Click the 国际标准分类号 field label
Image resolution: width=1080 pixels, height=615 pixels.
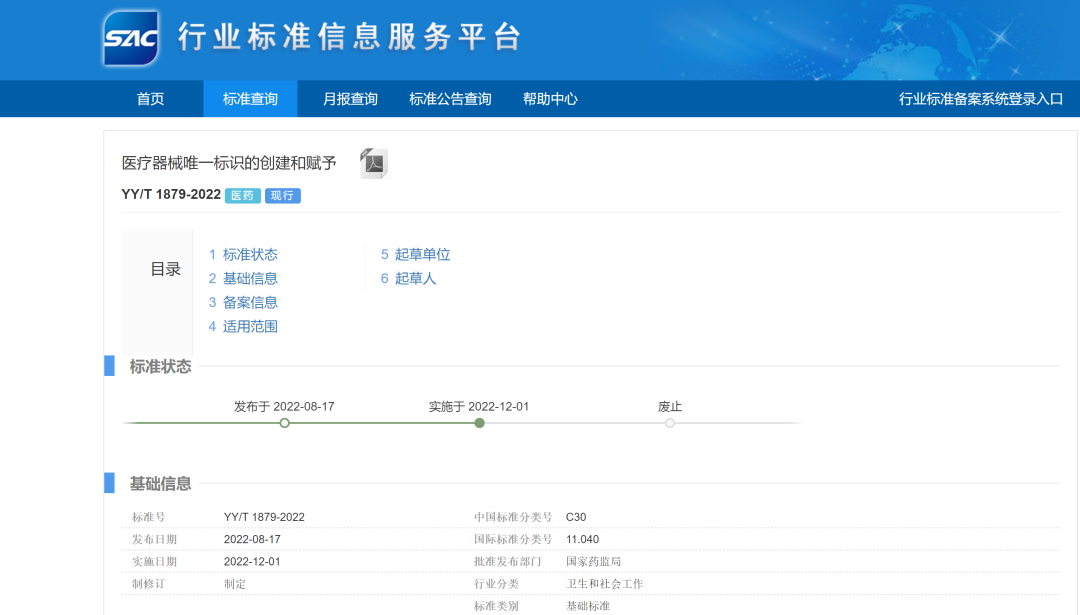pyautogui.click(x=513, y=539)
